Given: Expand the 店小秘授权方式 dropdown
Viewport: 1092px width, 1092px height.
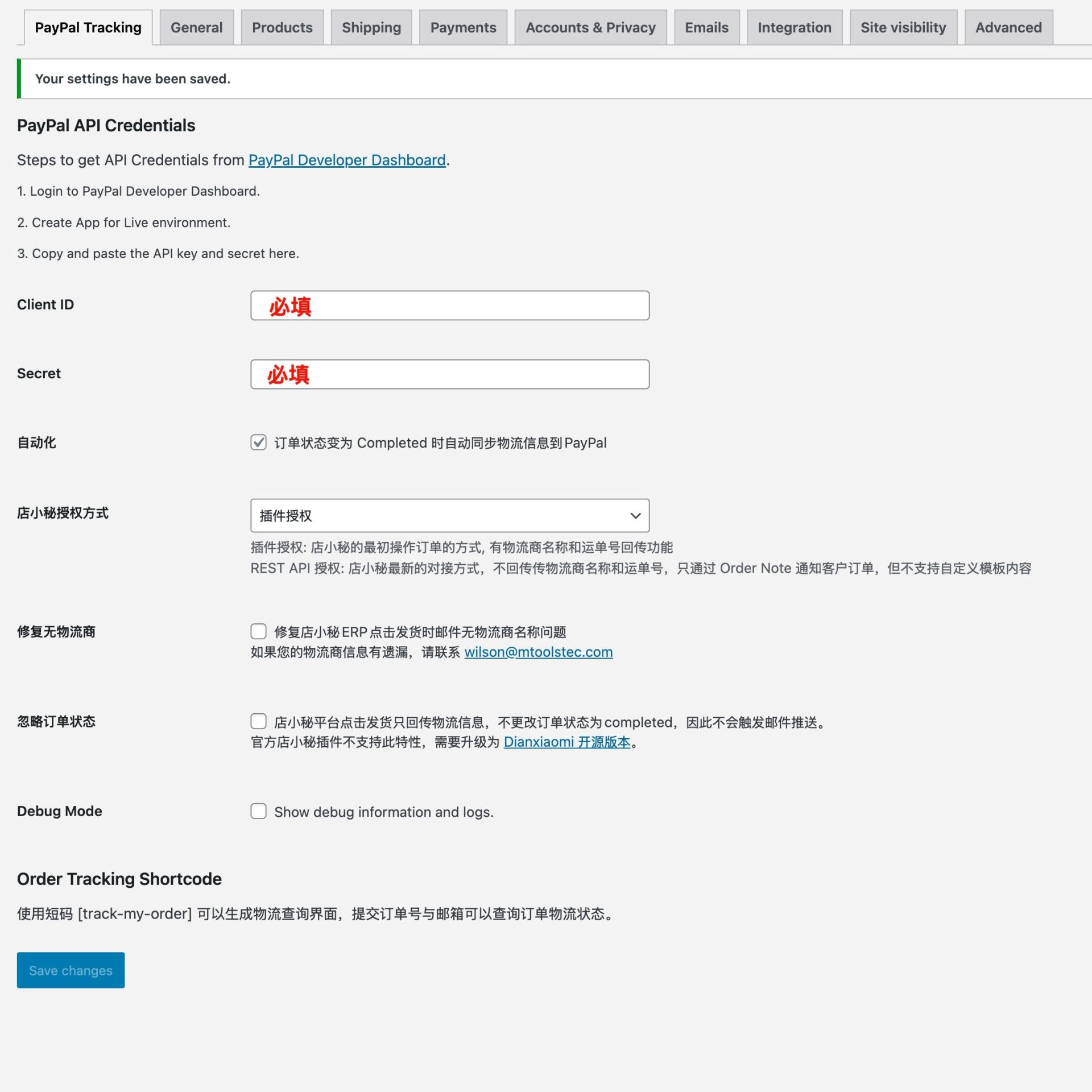Looking at the screenshot, I should (450, 516).
